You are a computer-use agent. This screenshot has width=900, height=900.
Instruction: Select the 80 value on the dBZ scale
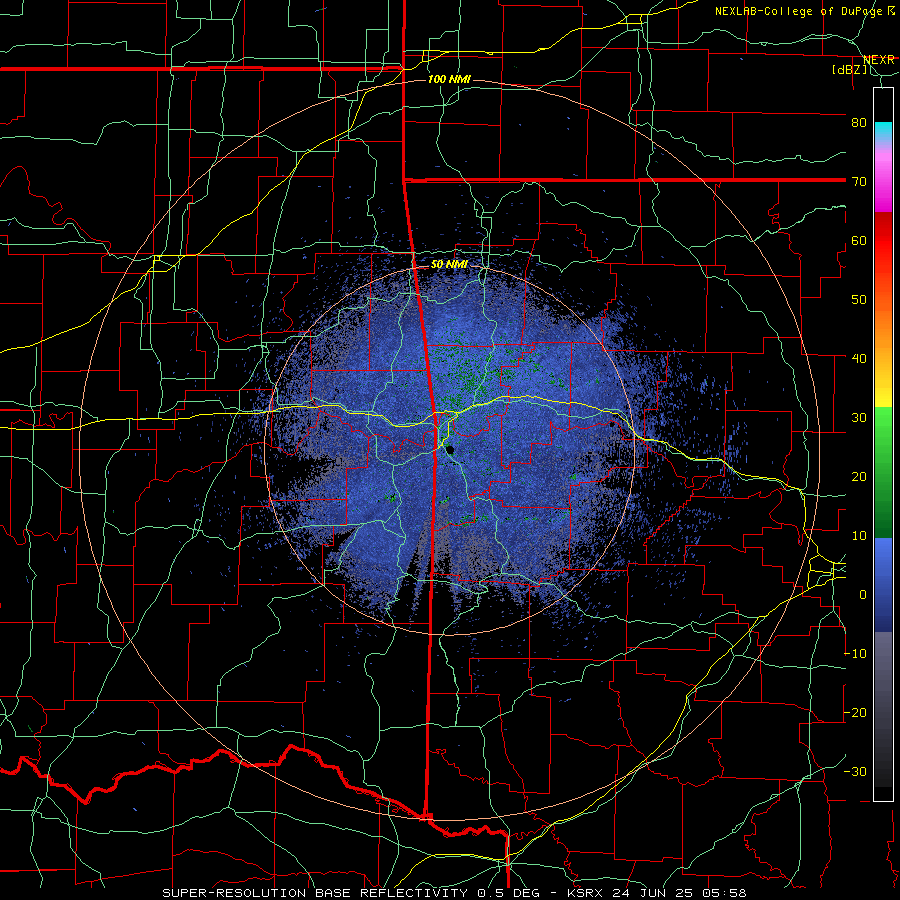[859, 122]
